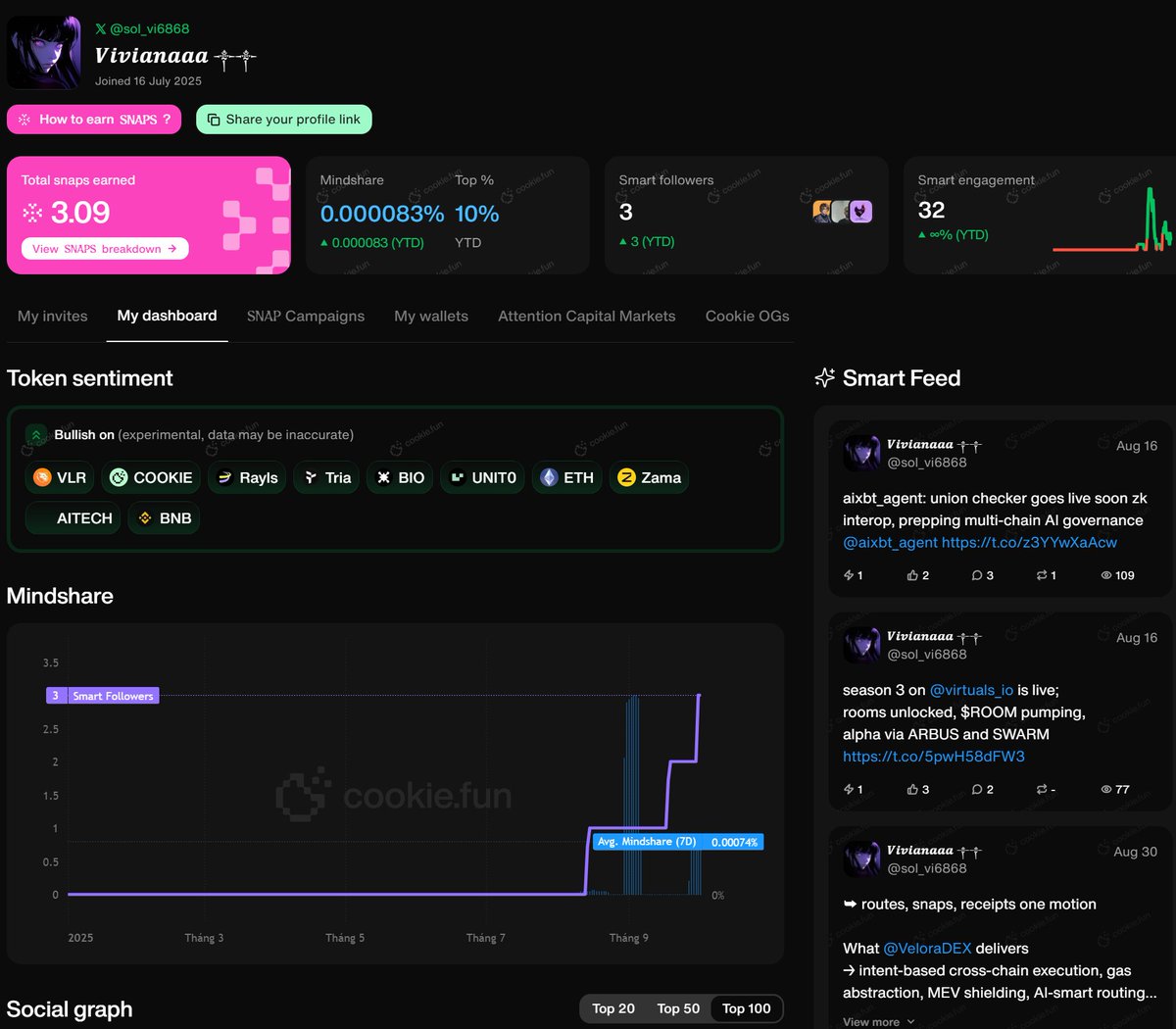The image size is (1176, 1029).
Task: Click the Smart engagement value 32
Action: (931, 210)
